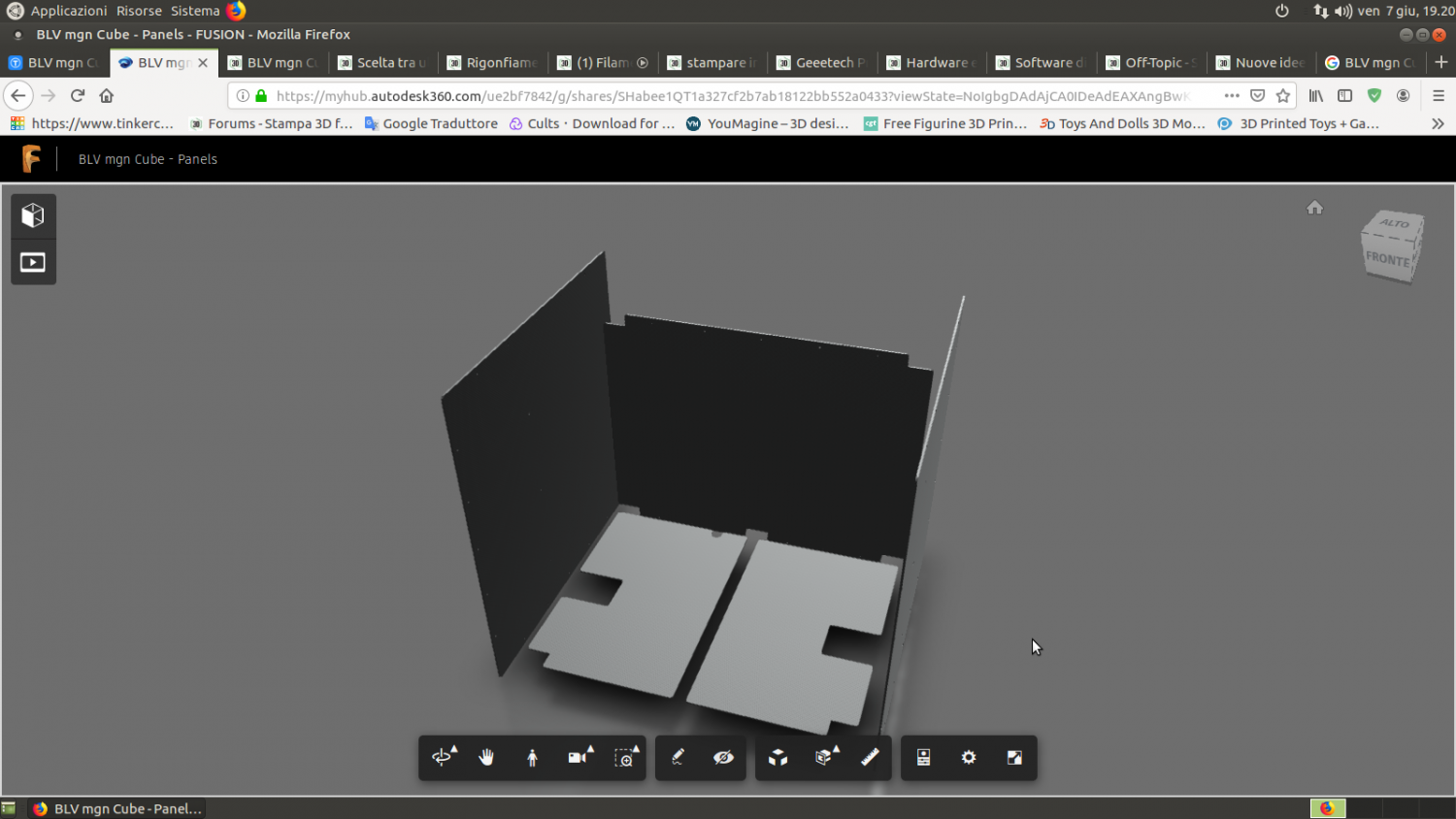The image size is (1456, 819).
Task: Open the Explode model tool
Action: pos(778,758)
